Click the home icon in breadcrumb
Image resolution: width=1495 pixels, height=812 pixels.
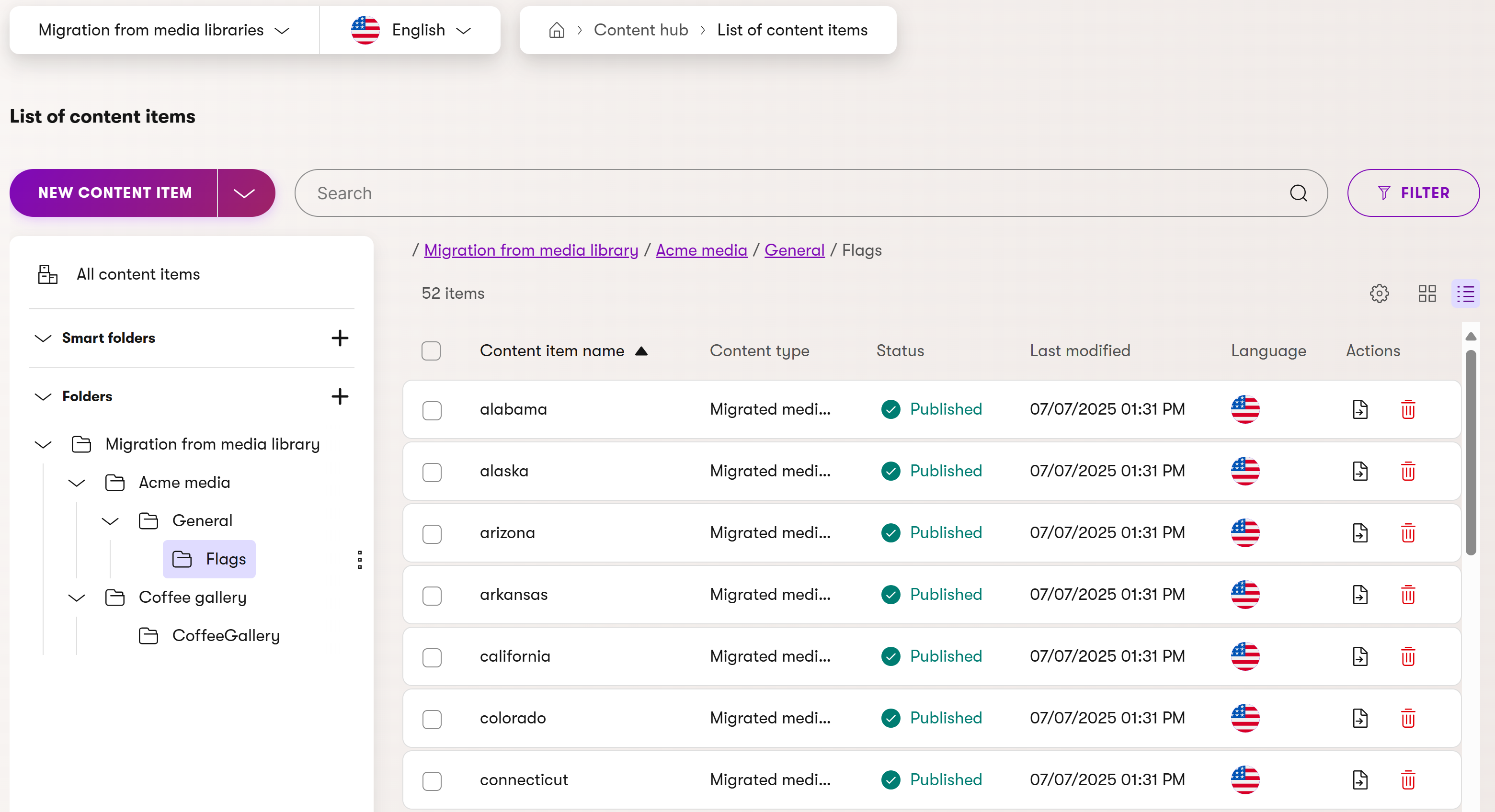click(556, 30)
